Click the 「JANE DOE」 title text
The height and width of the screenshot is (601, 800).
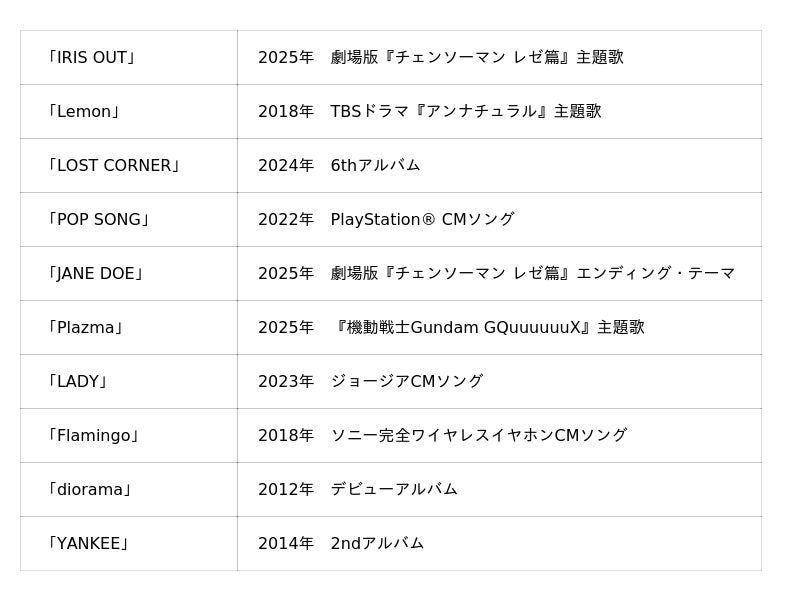95,274
